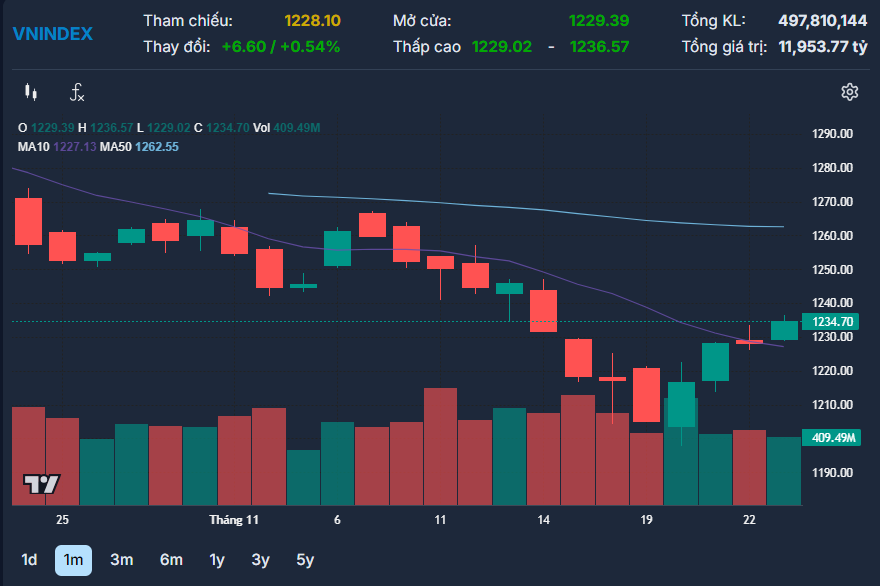The width and height of the screenshot is (880, 586).
Task: Click the Tháng 11 date axis label
Action: point(234,520)
